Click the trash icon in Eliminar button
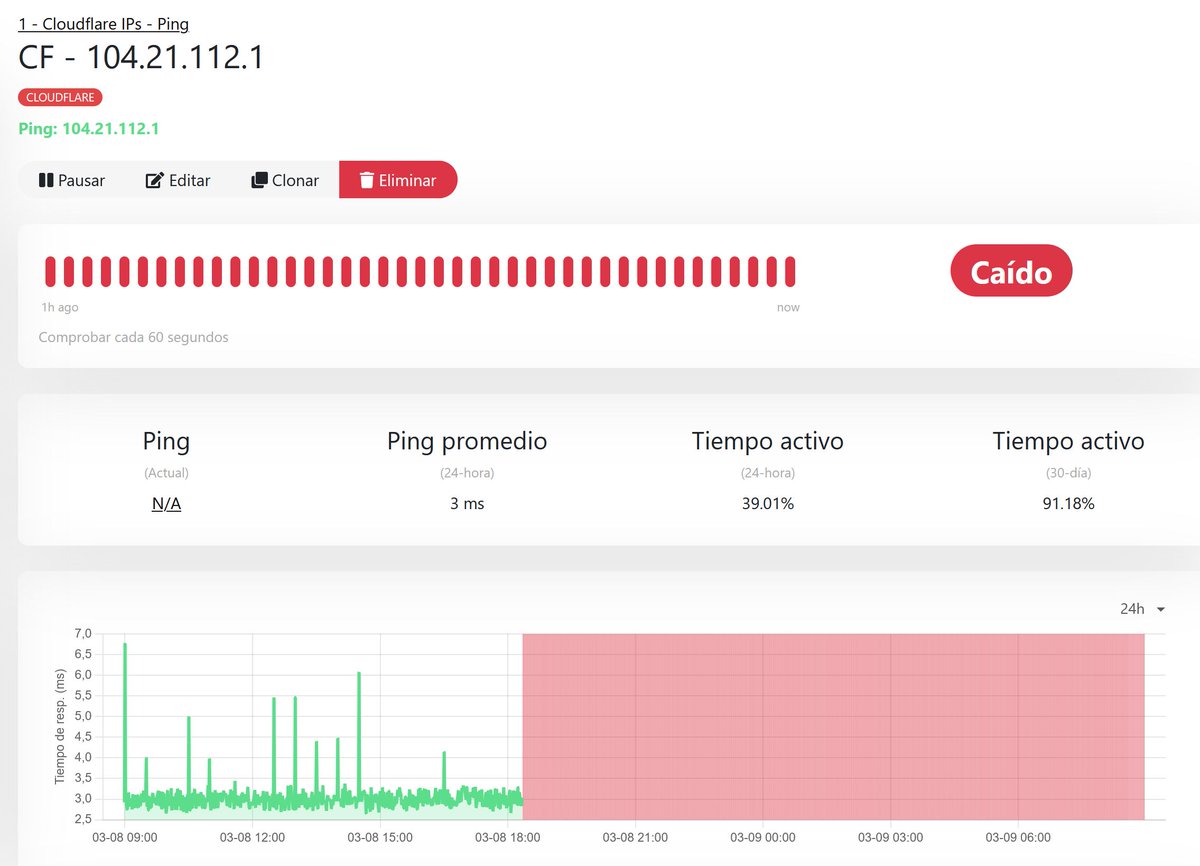This screenshot has height=866, width=1200. (367, 180)
